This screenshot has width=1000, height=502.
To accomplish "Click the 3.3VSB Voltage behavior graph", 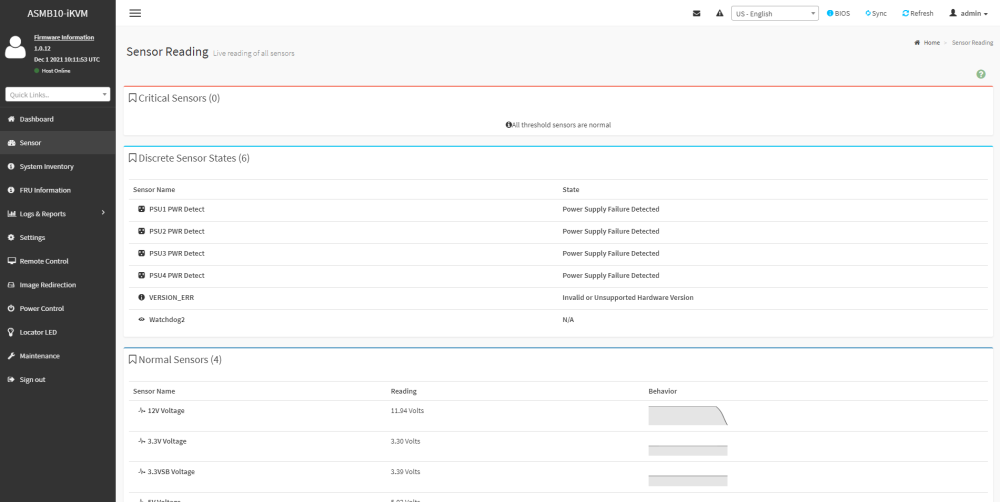I will click(688, 480).
